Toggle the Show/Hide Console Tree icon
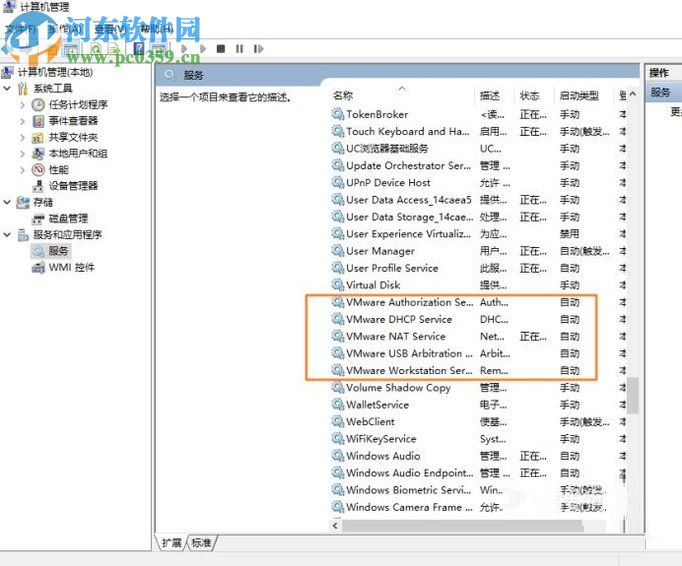This screenshot has height=566, width=682. (71, 49)
